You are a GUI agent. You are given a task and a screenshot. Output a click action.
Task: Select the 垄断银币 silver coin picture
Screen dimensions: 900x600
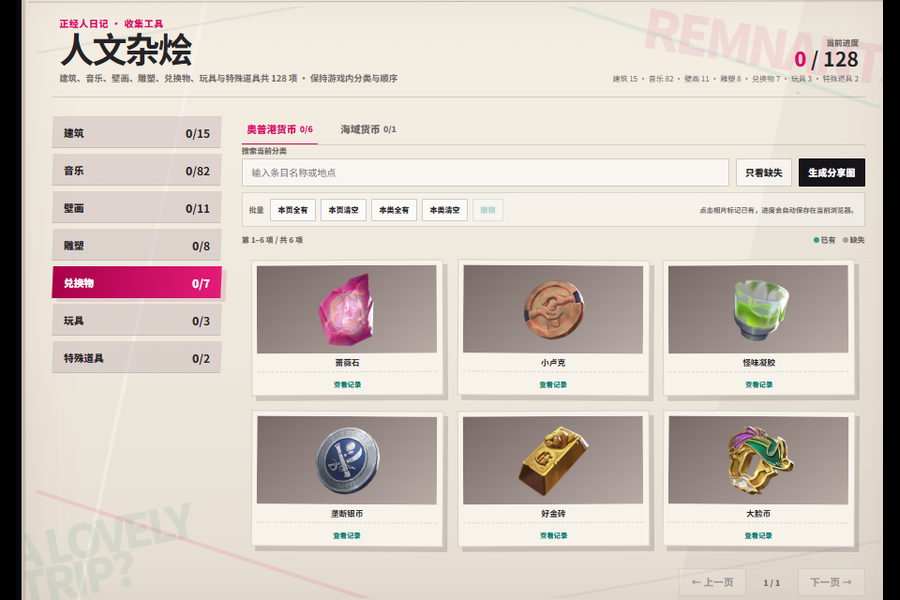pyautogui.click(x=347, y=460)
